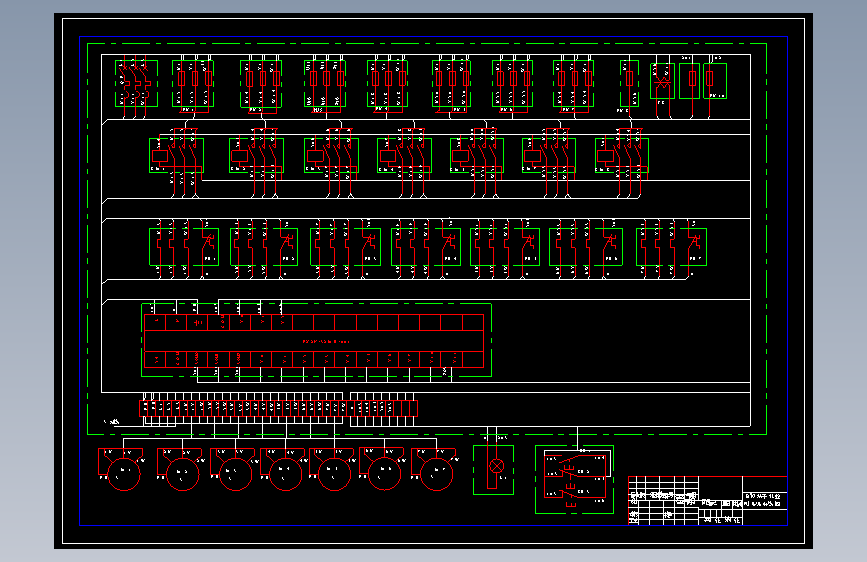Click the last contactor block in second row
Screen dimensions: 867x562
(x=621, y=155)
